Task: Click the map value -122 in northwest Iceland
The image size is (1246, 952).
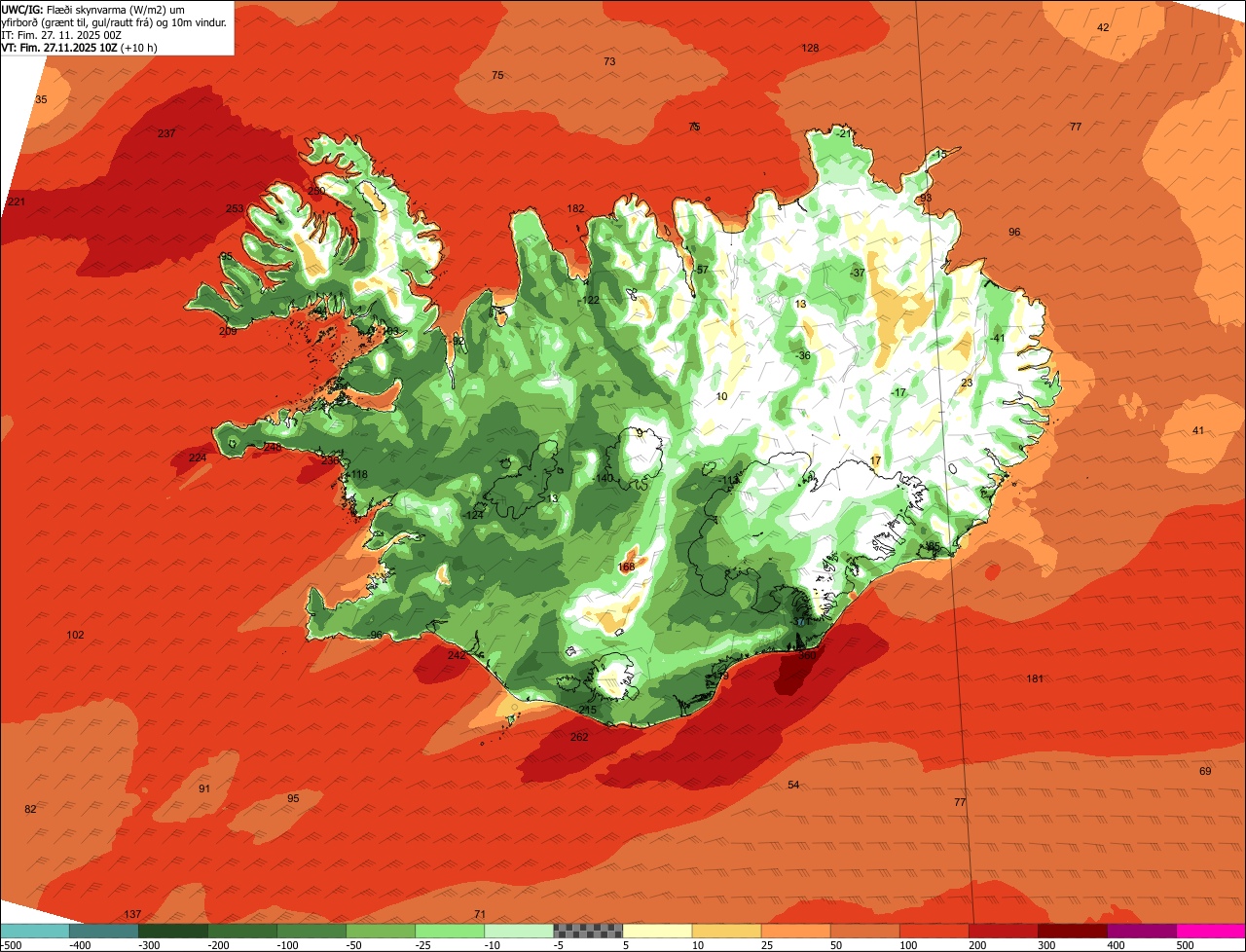Action: point(590,300)
